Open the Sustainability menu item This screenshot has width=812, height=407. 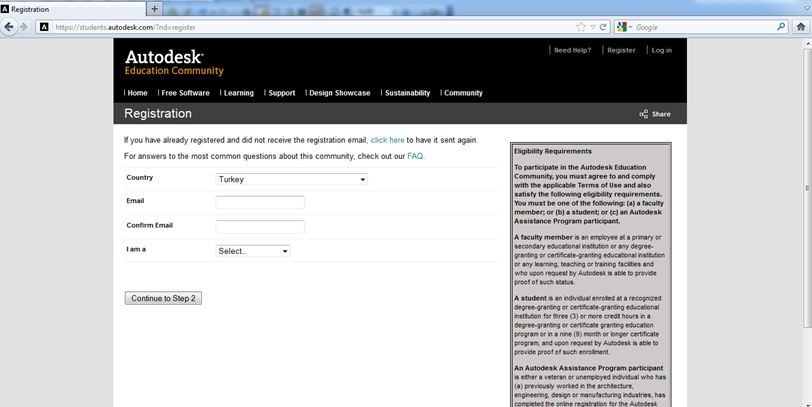pos(408,93)
